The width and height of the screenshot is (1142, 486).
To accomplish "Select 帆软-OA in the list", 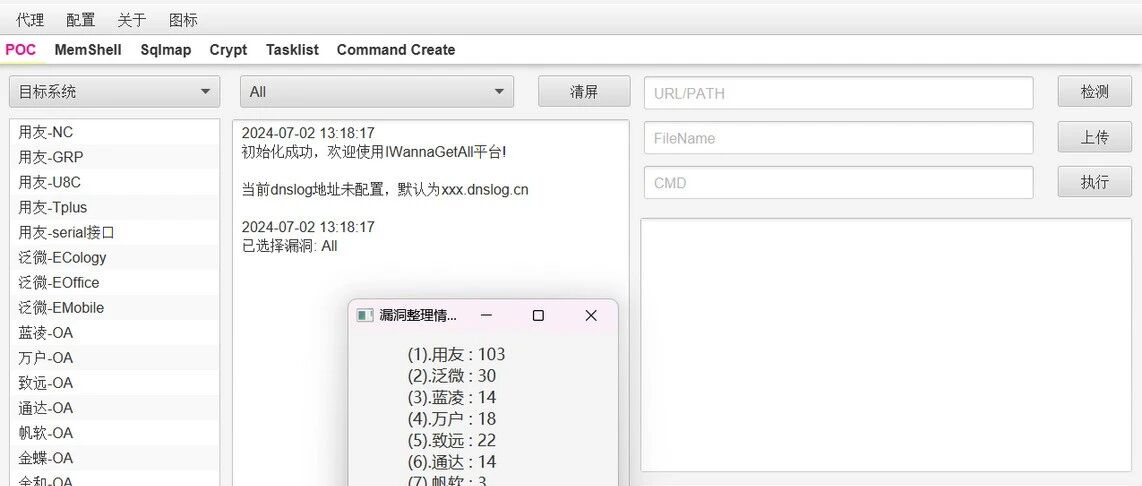I will point(114,433).
